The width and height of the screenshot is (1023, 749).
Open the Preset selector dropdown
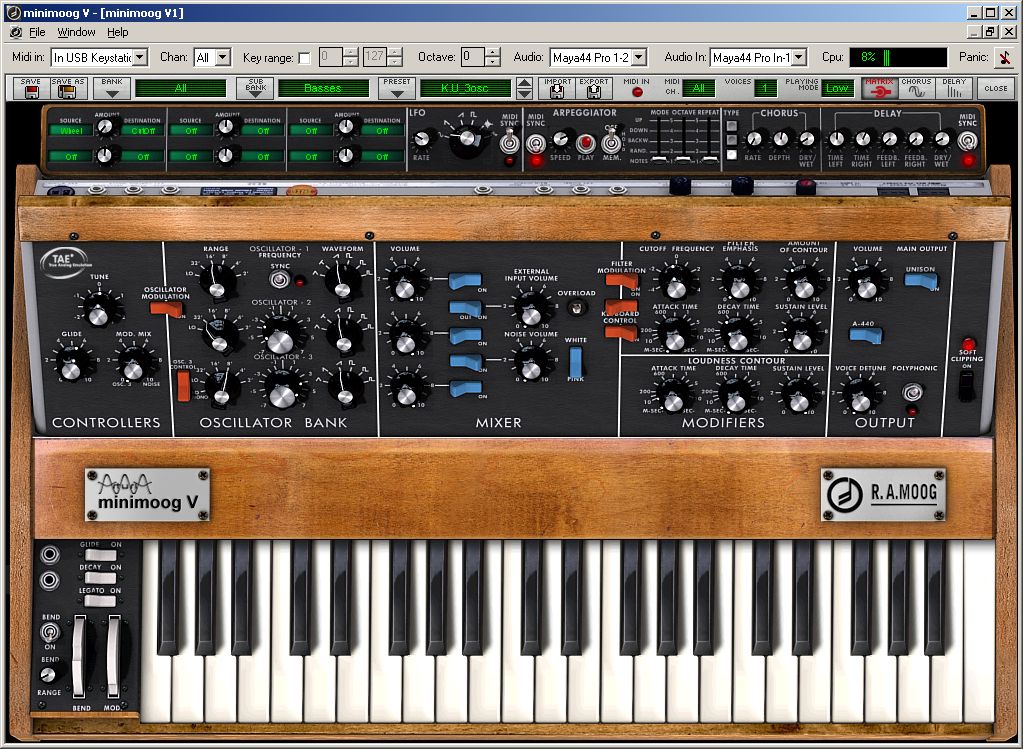click(x=397, y=89)
